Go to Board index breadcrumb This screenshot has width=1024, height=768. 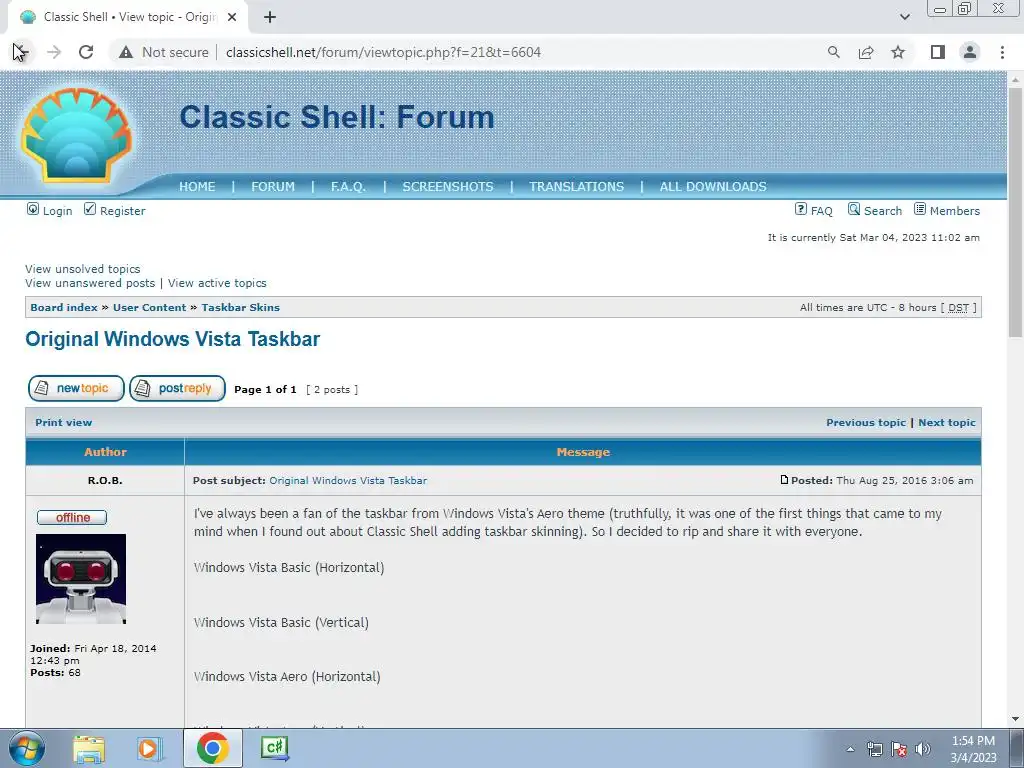tap(64, 308)
